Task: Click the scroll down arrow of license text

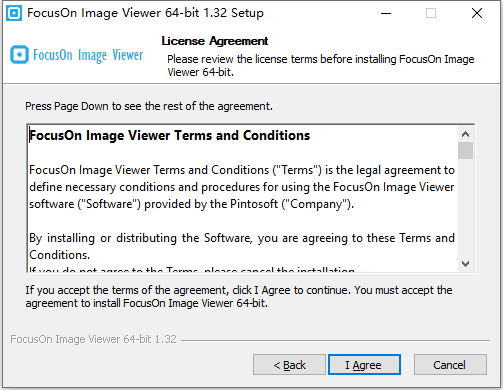Action: pyautogui.click(x=465, y=264)
